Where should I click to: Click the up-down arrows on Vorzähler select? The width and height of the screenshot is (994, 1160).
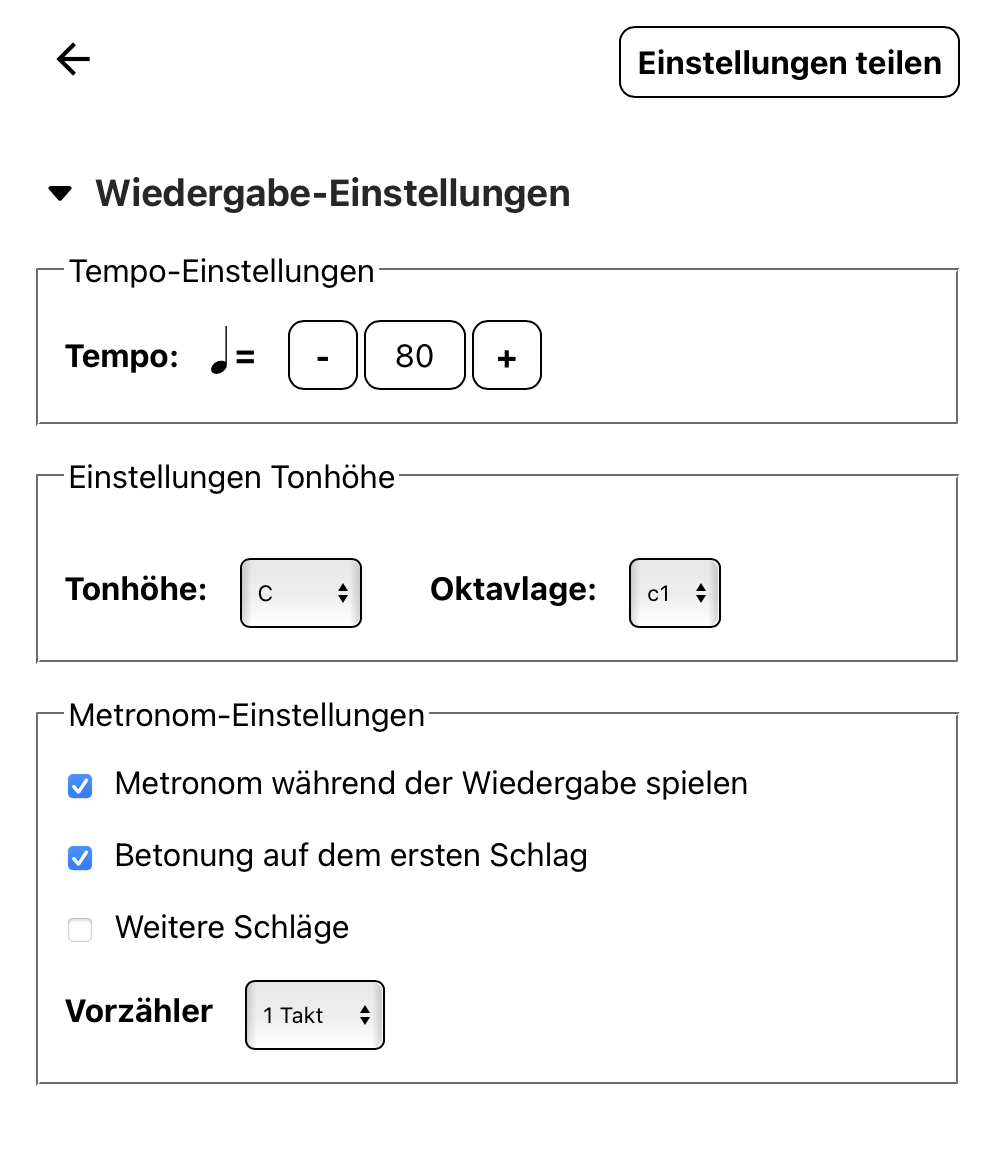(365, 1015)
